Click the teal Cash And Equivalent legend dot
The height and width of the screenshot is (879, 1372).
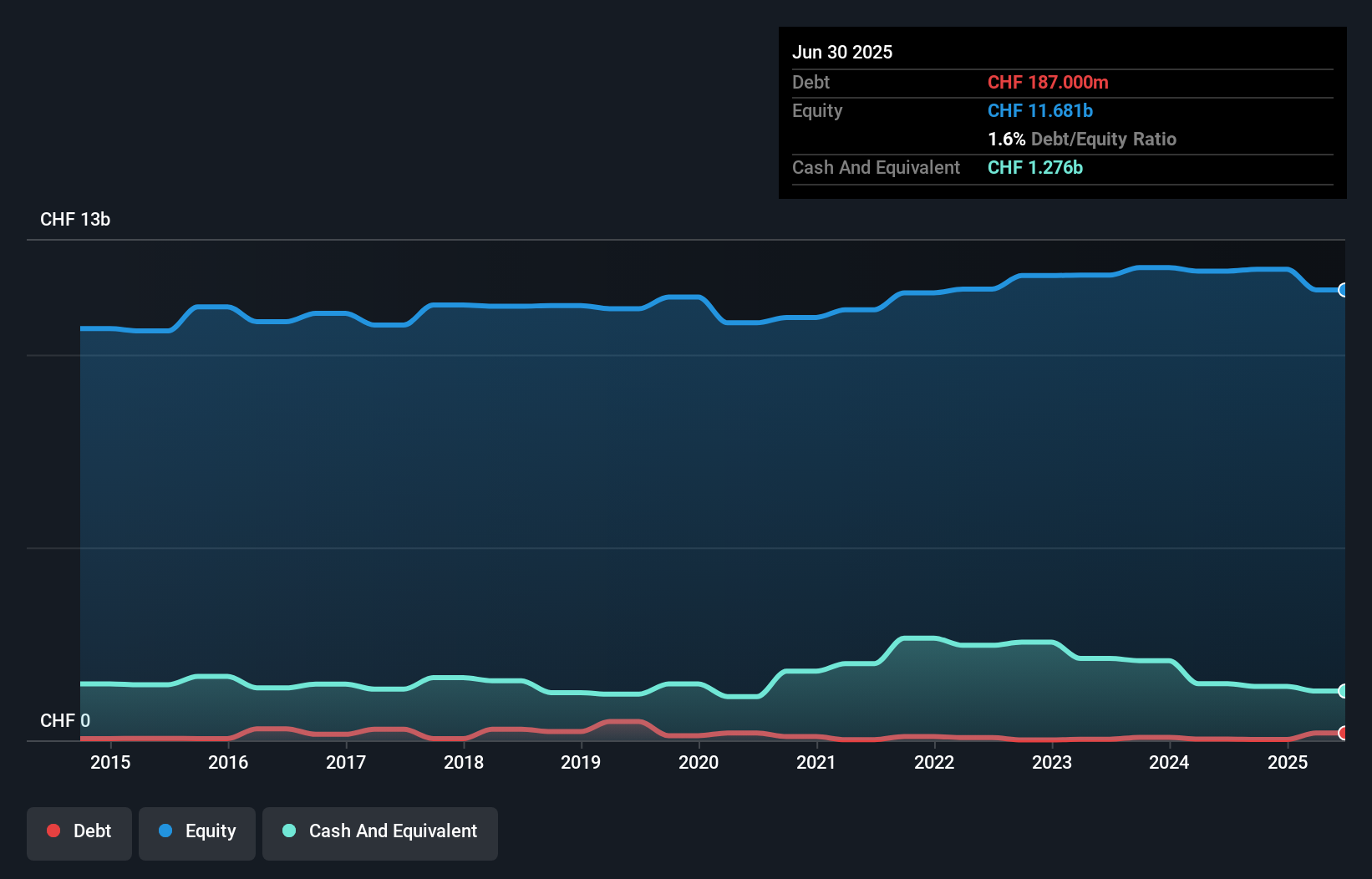click(289, 831)
